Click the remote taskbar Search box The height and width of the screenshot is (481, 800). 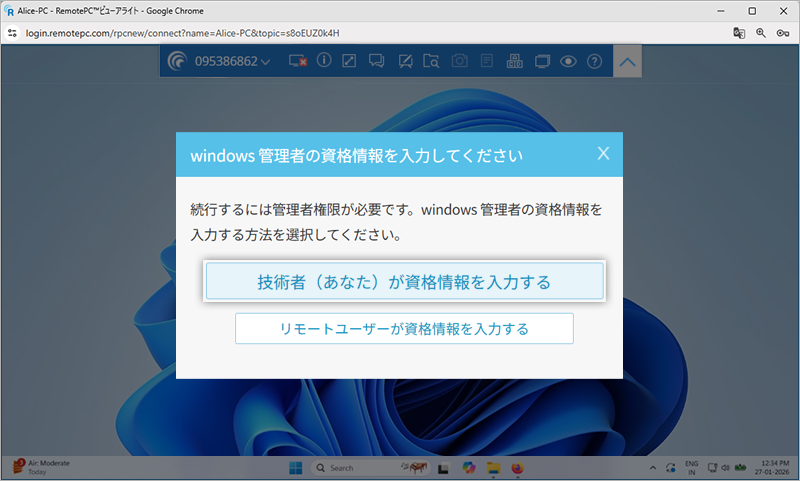pos(370,468)
